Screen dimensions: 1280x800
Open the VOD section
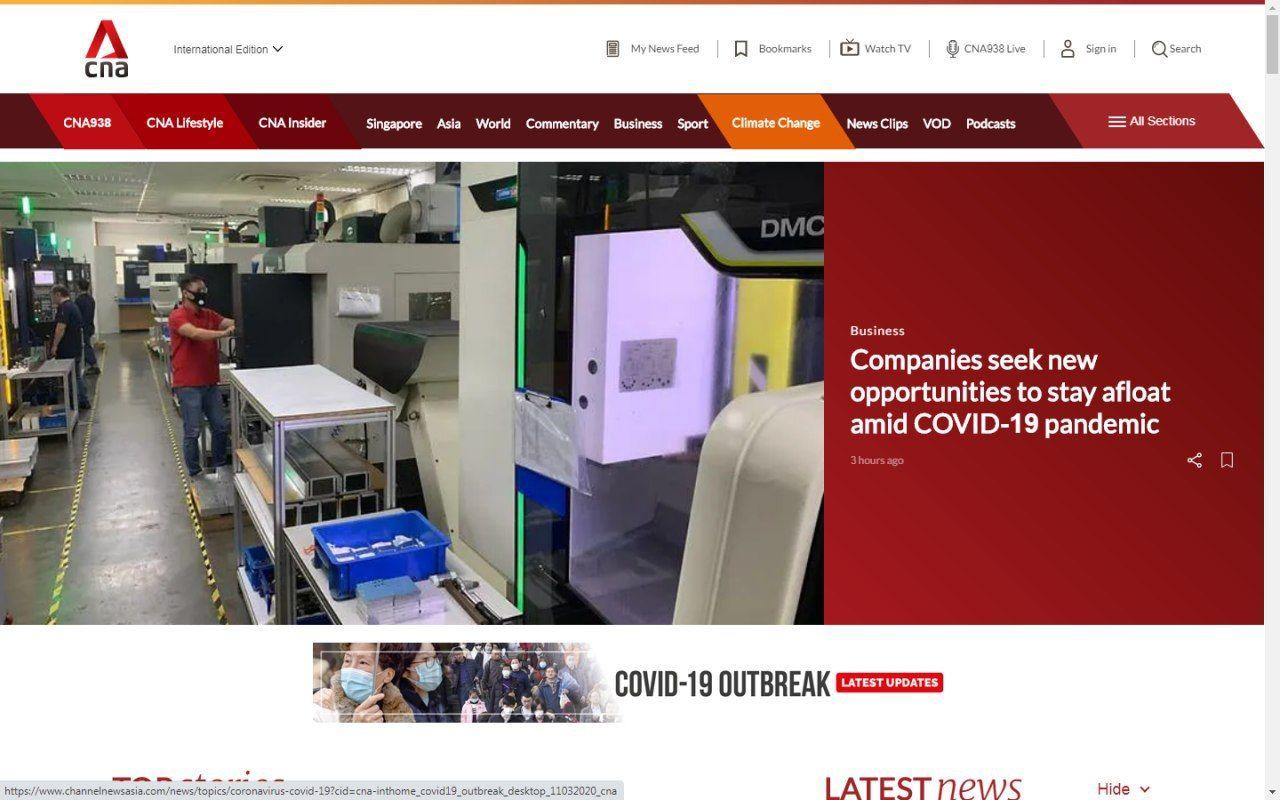[x=937, y=123]
